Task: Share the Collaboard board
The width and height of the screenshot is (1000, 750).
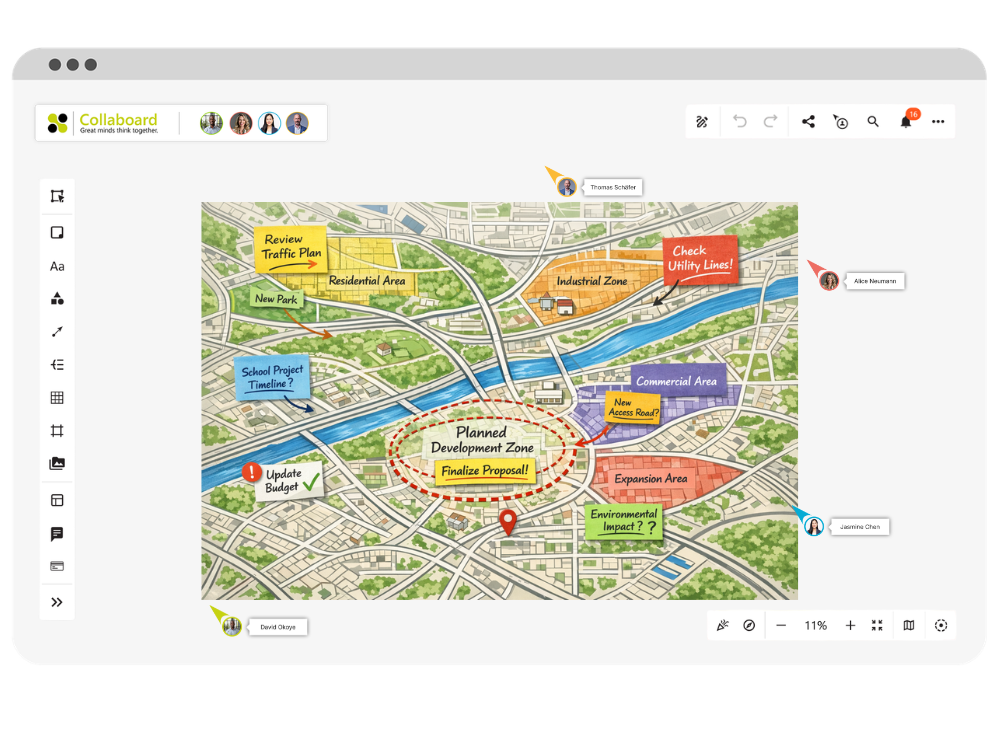Action: (807, 120)
